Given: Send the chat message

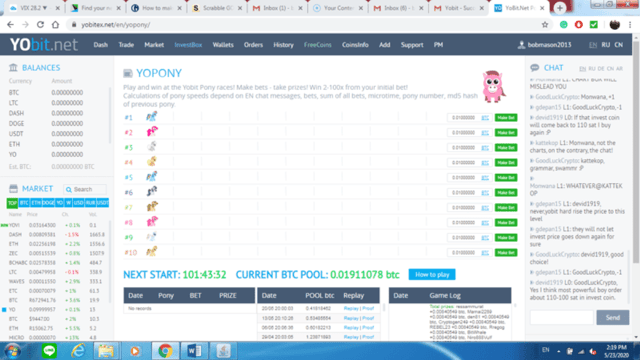Looking at the screenshot, I should 612,317.
